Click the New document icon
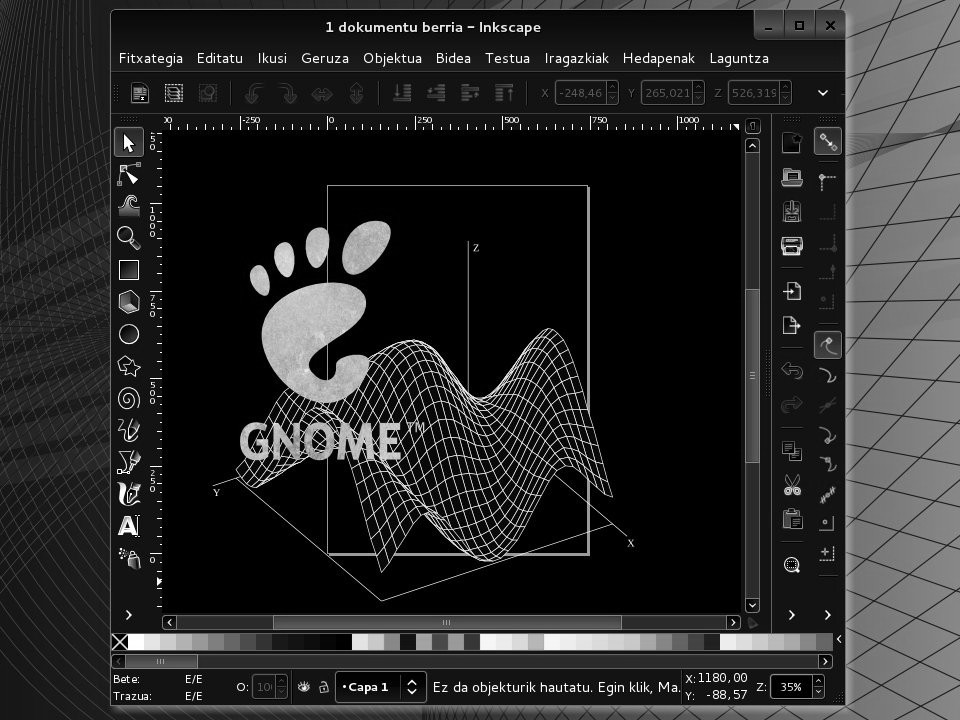 point(792,143)
